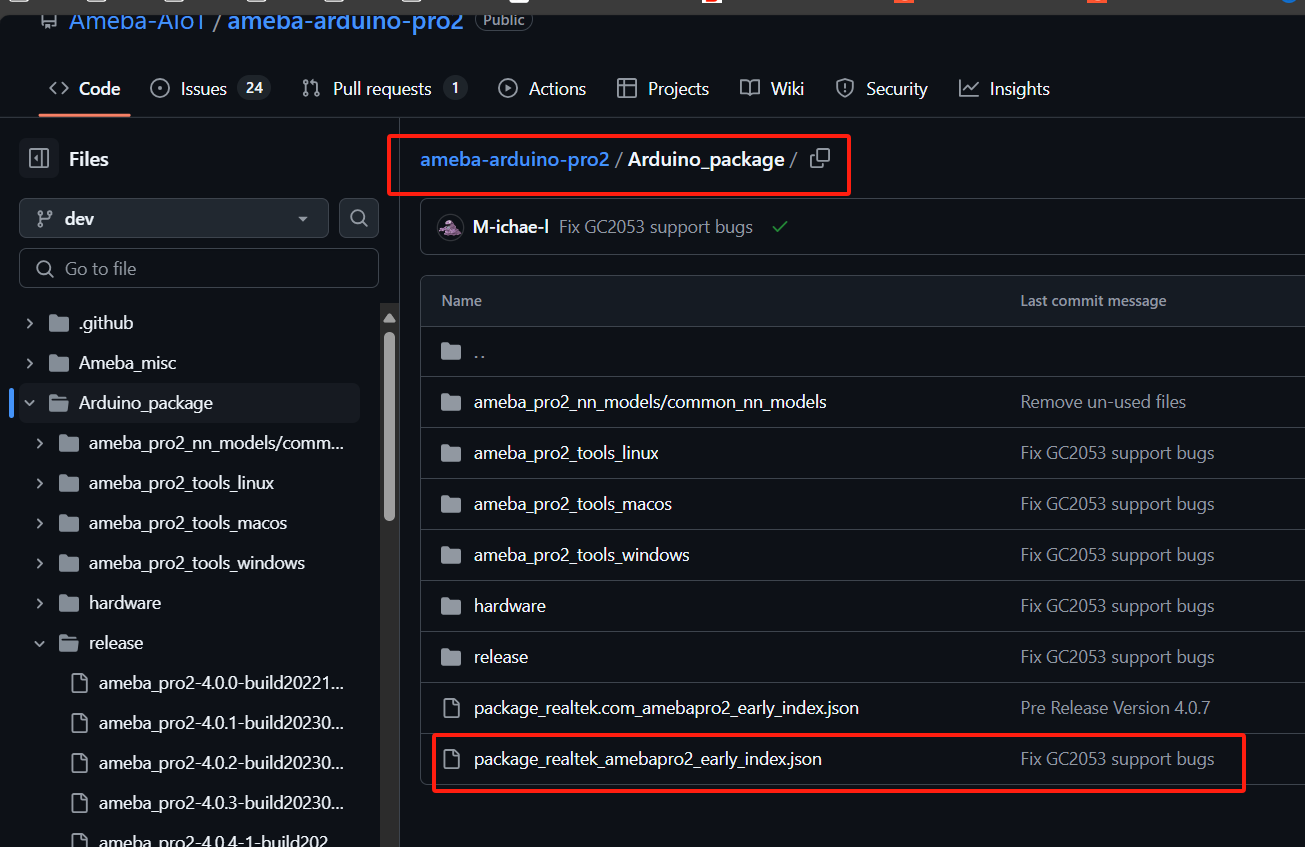Expand ameba_pro2_tools_windows tree chevron

click(40, 563)
